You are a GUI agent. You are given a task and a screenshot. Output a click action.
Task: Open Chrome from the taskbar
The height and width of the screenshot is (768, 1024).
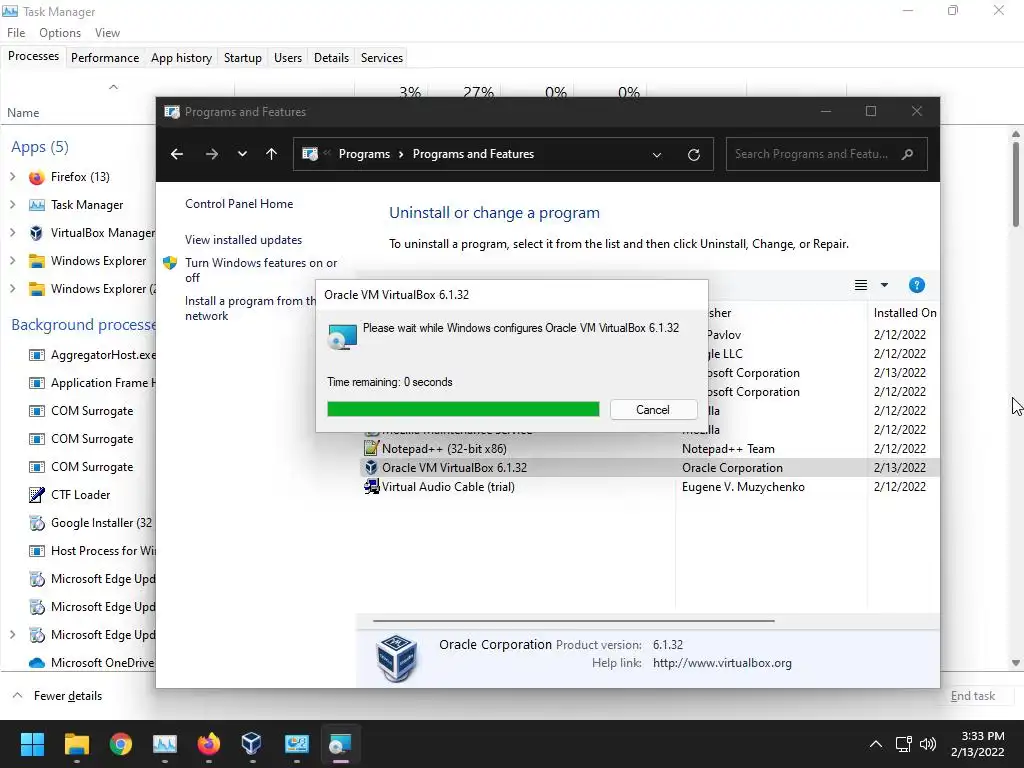tap(121, 744)
